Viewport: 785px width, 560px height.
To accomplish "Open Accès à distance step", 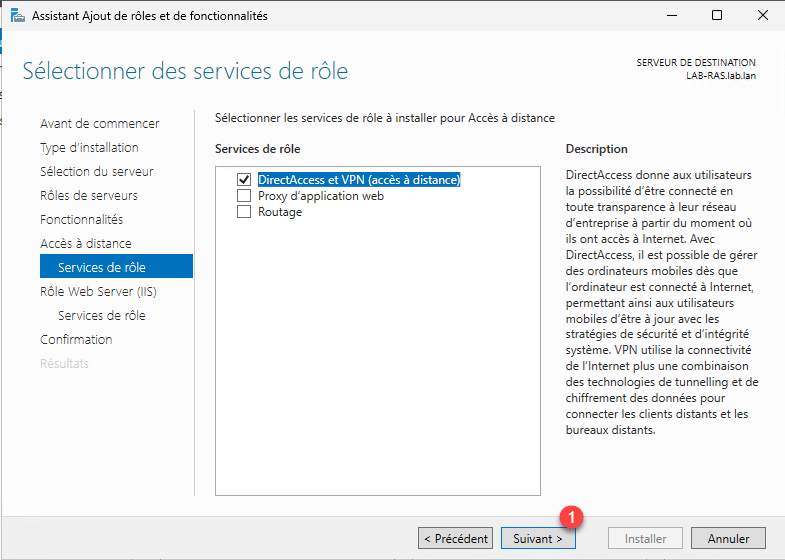I will pyautogui.click(x=85, y=244).
